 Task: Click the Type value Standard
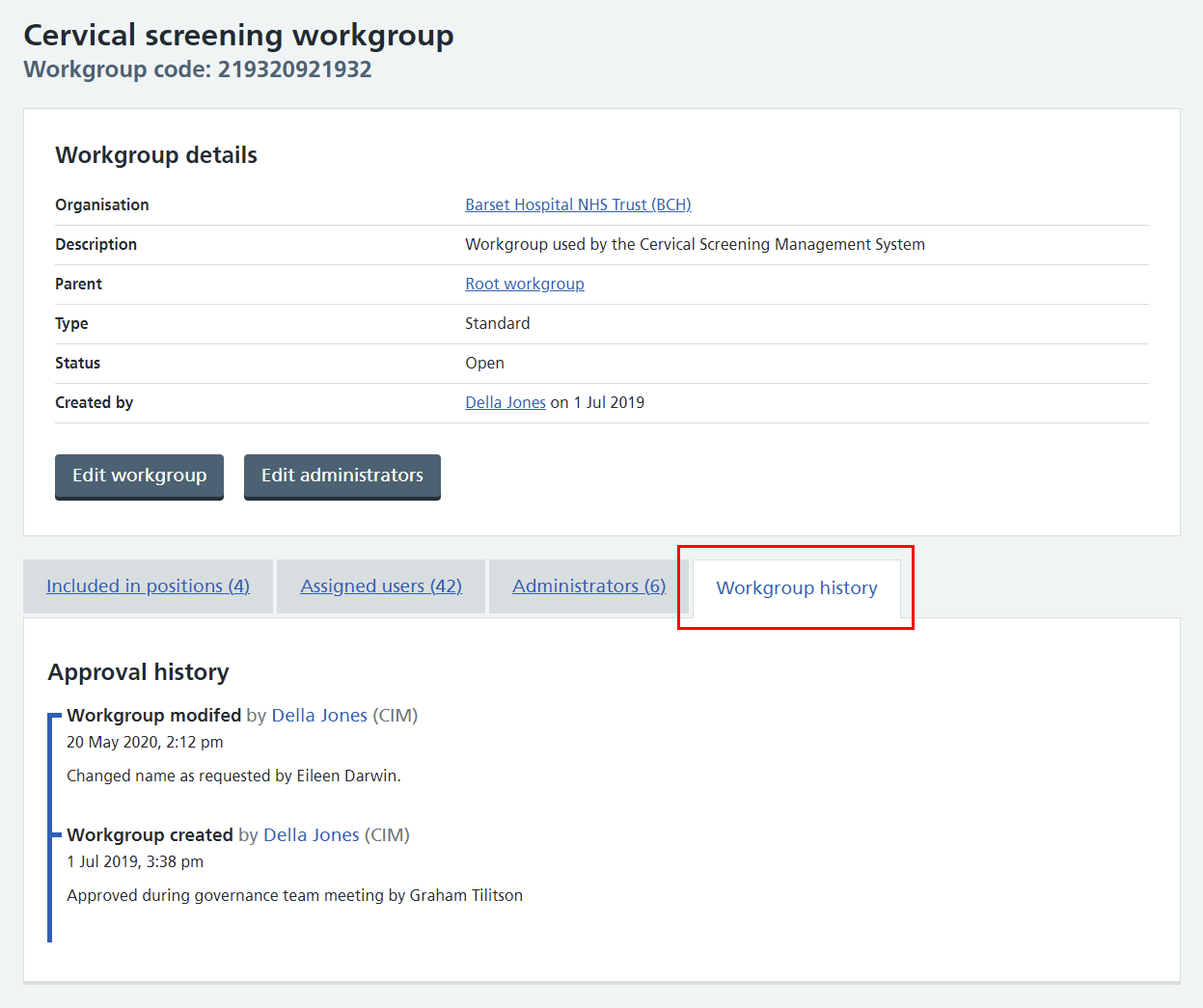pos(497,323)
